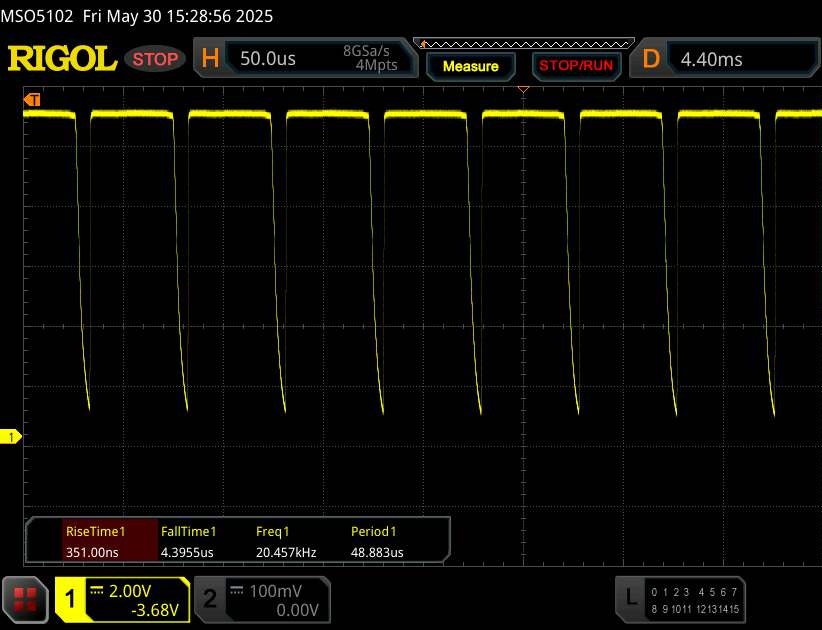The height and width of the screenshot is (630, 822).
Task: Click the red STOP status button
Action: point(156,59)
